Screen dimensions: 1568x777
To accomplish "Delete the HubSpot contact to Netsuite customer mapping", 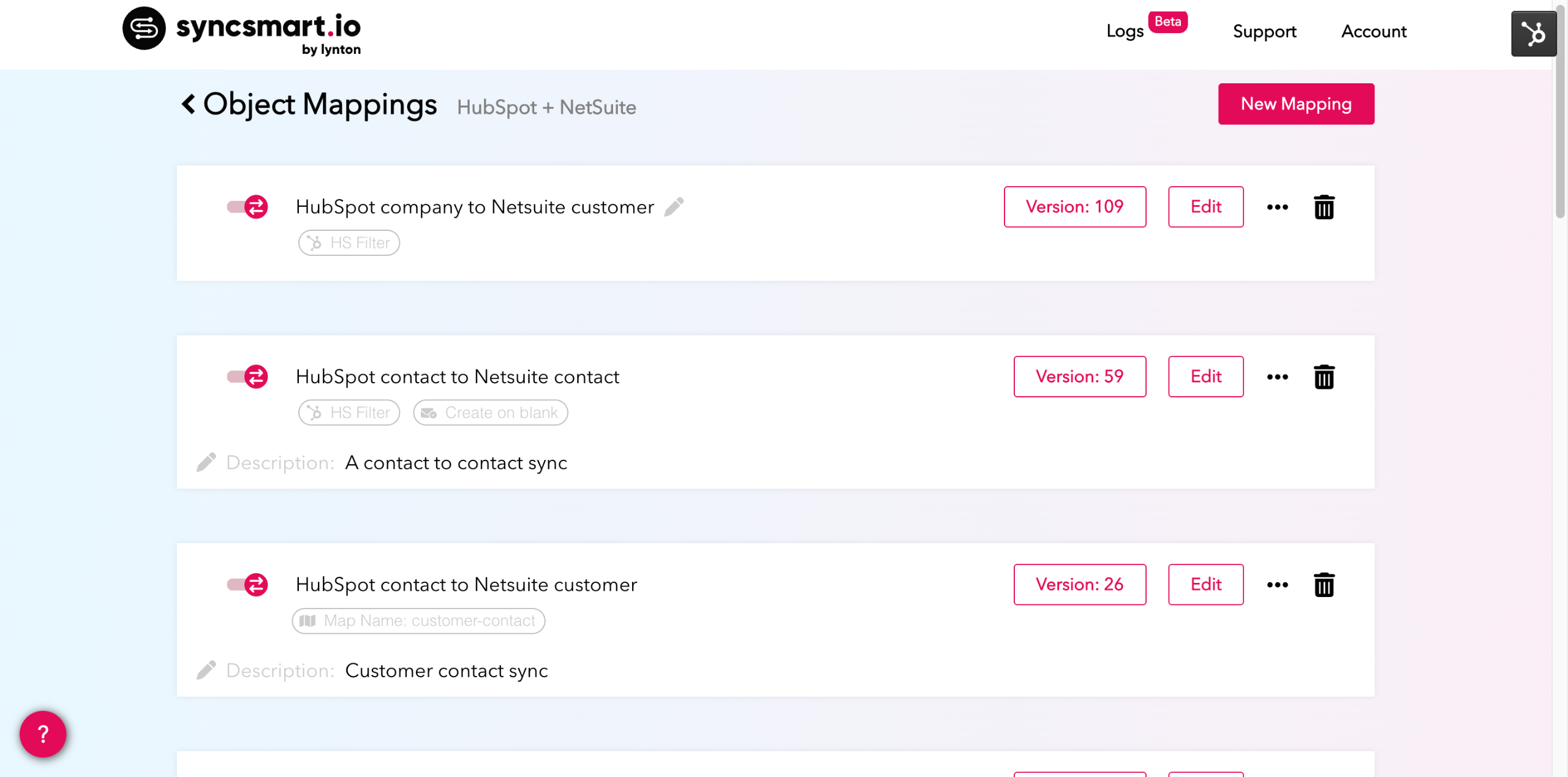I will (1324, 585).
